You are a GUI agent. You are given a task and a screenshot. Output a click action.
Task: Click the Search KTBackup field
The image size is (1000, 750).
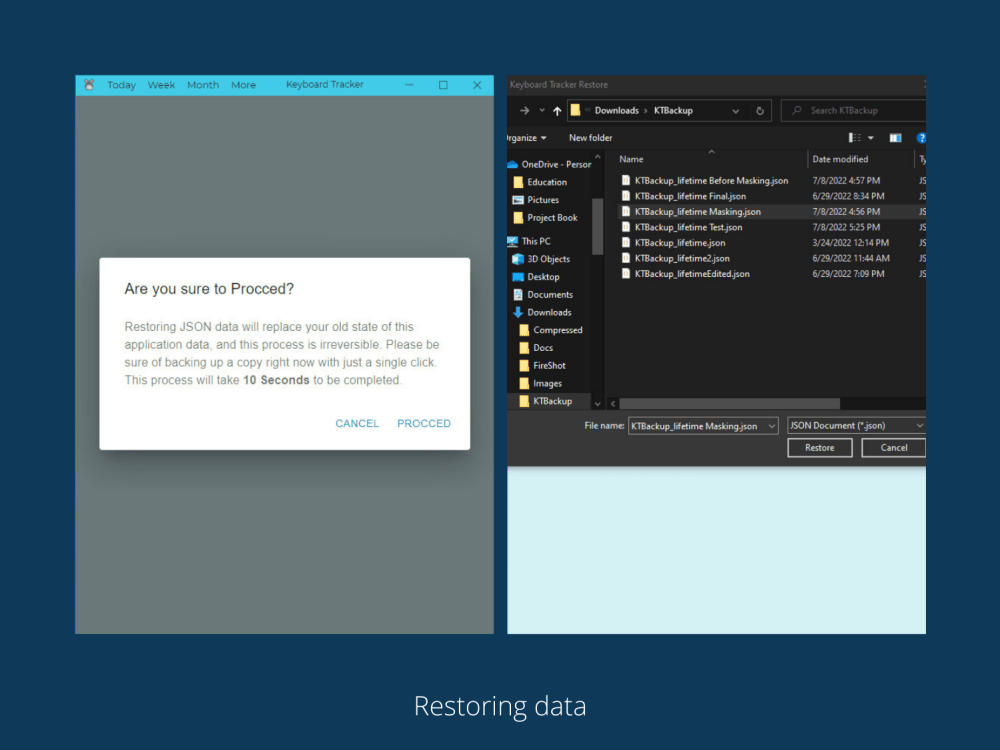click(x=854, y=110)
